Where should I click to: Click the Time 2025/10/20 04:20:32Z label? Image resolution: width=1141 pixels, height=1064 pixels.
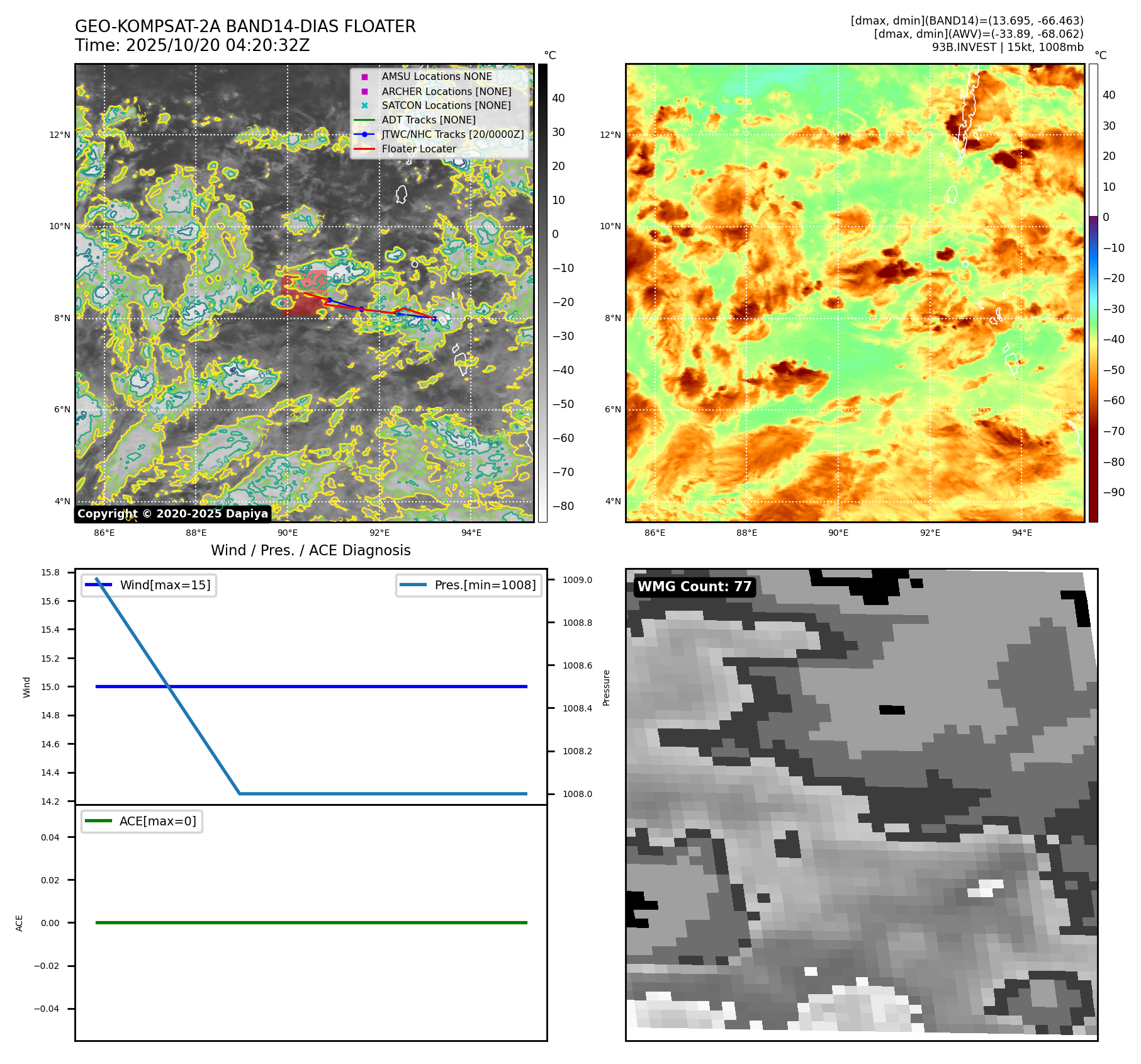click(192, 45)
